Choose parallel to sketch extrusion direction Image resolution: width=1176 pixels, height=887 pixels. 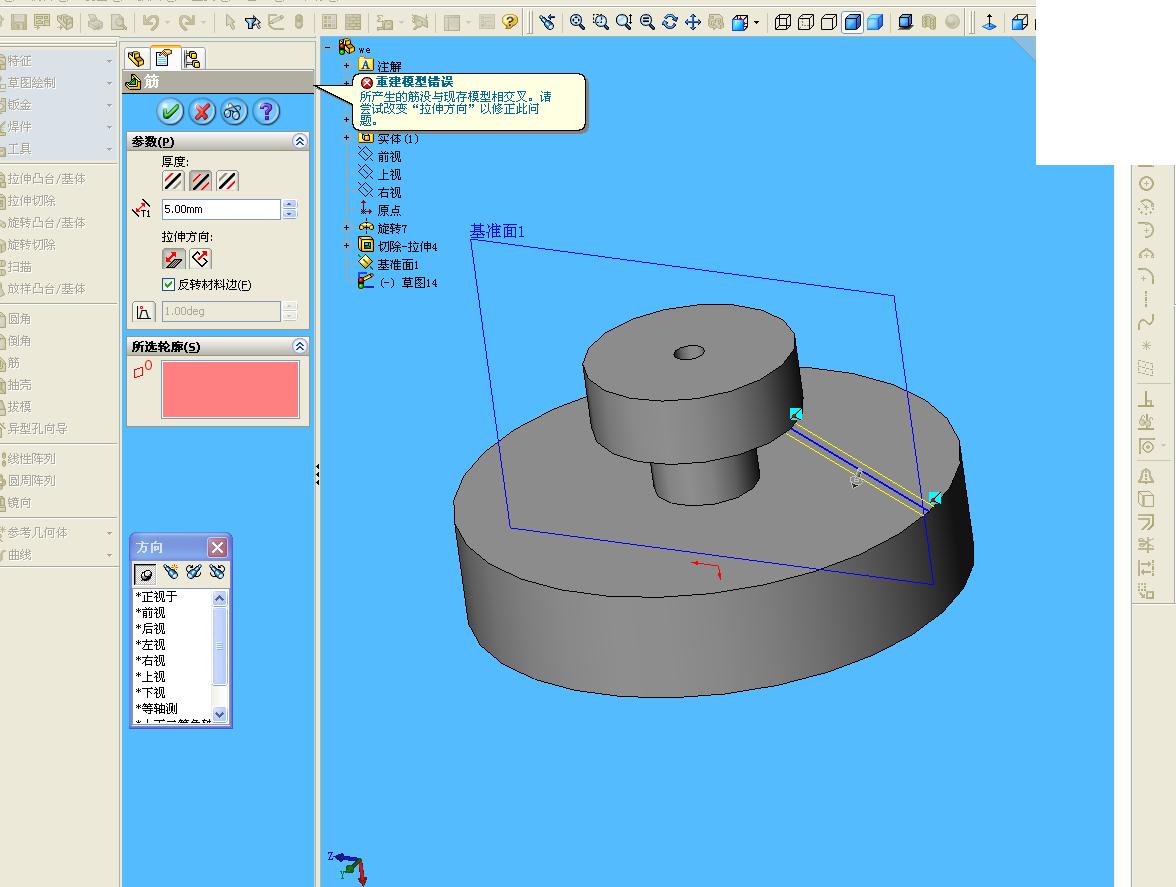[x=173, y=259]
